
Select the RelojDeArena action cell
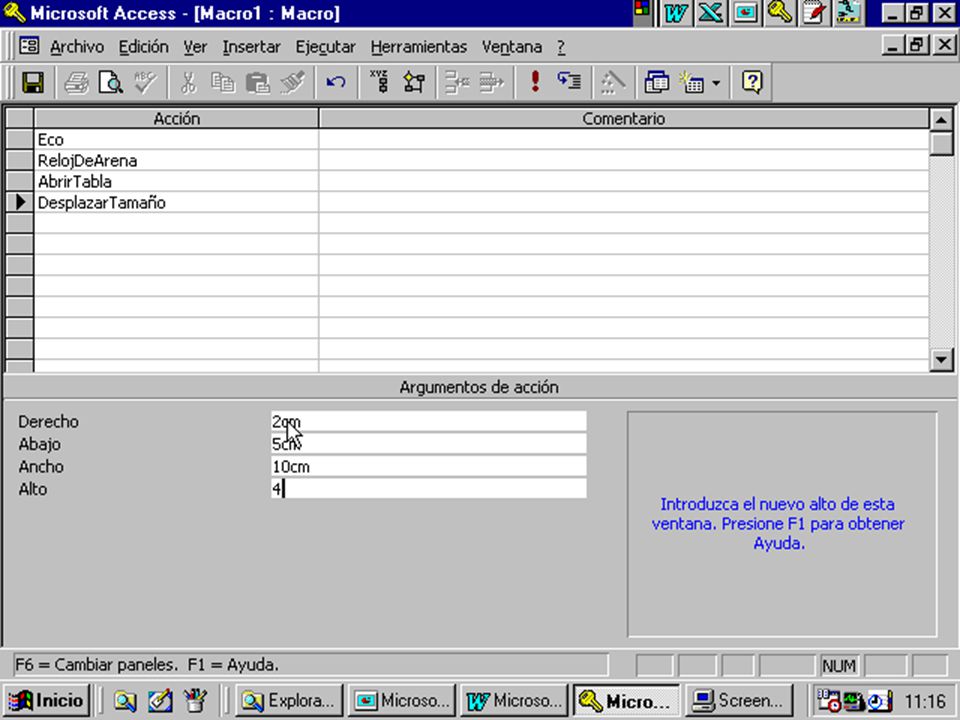tap(176, 160)
